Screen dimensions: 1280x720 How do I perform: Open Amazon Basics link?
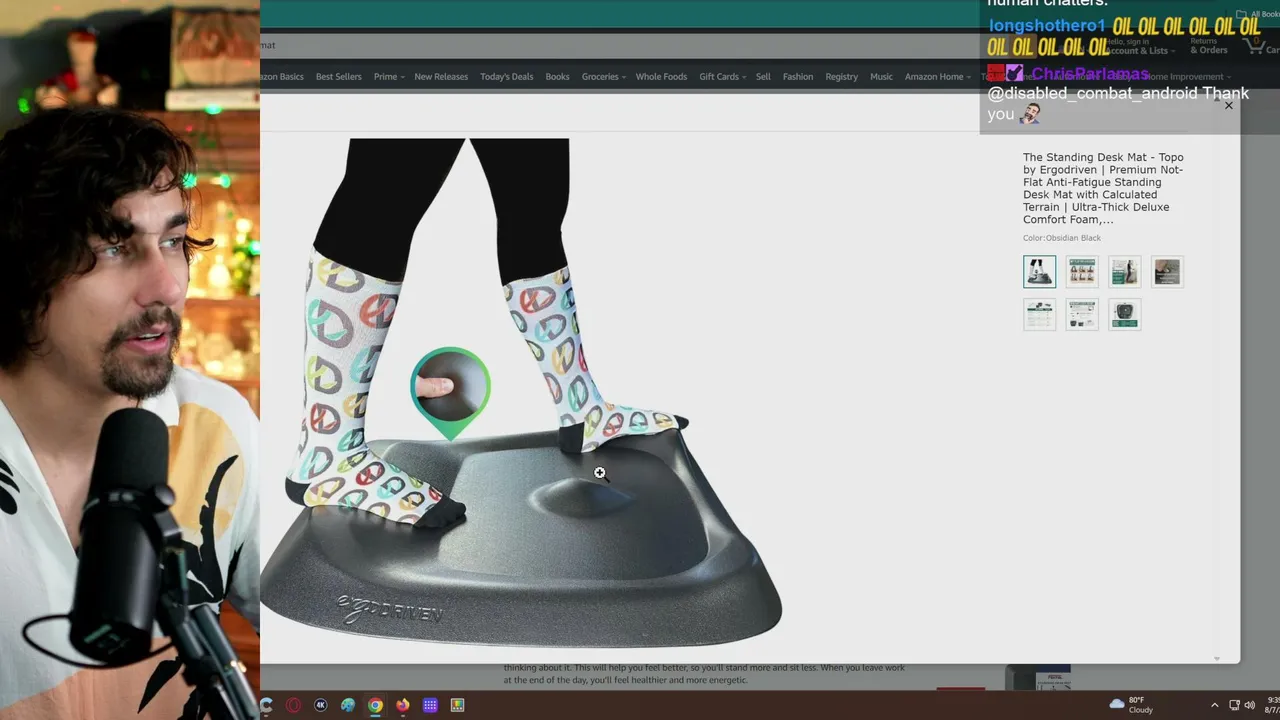click(282, 77)
